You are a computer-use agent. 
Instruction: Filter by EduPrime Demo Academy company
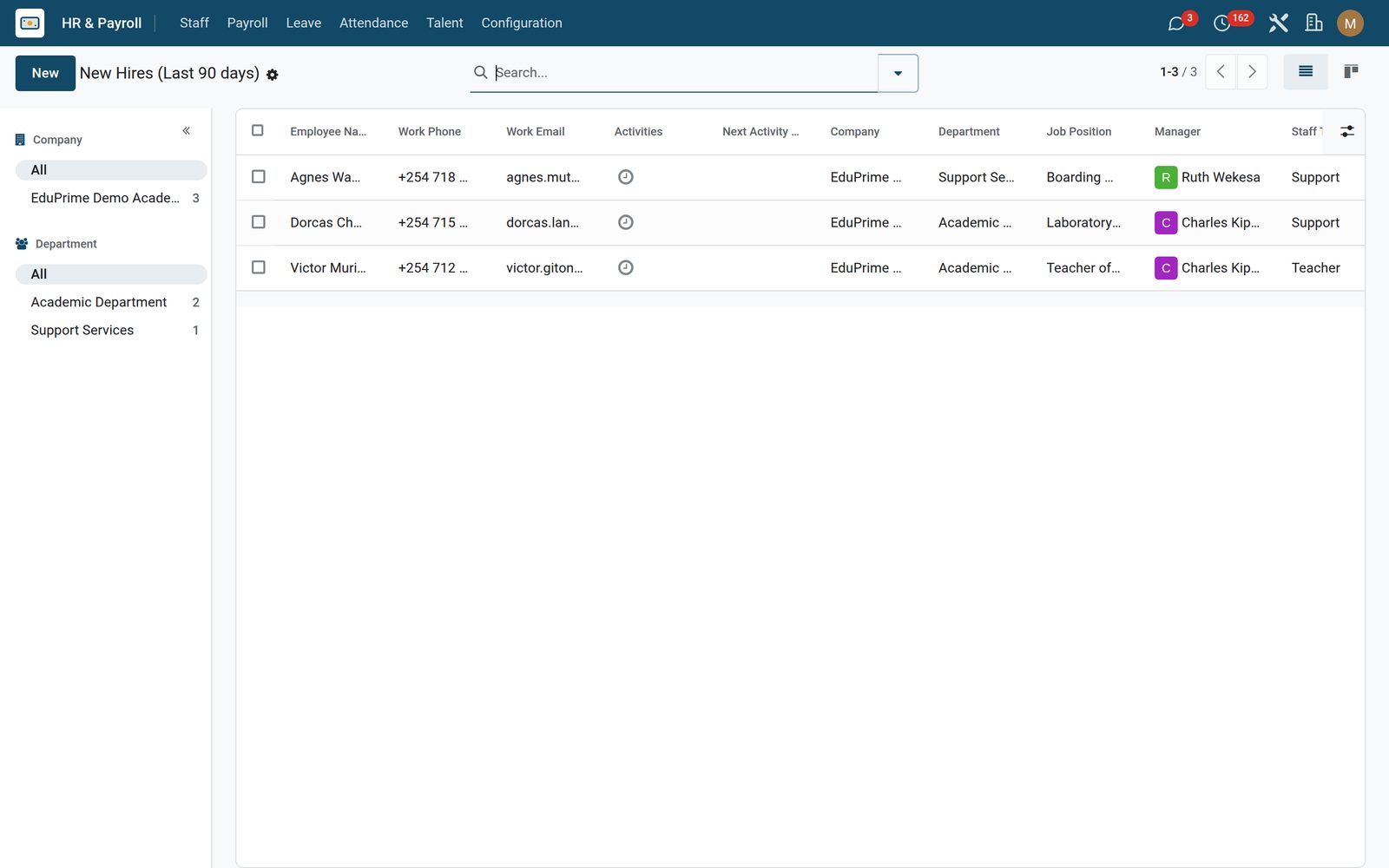click(111, 198)
